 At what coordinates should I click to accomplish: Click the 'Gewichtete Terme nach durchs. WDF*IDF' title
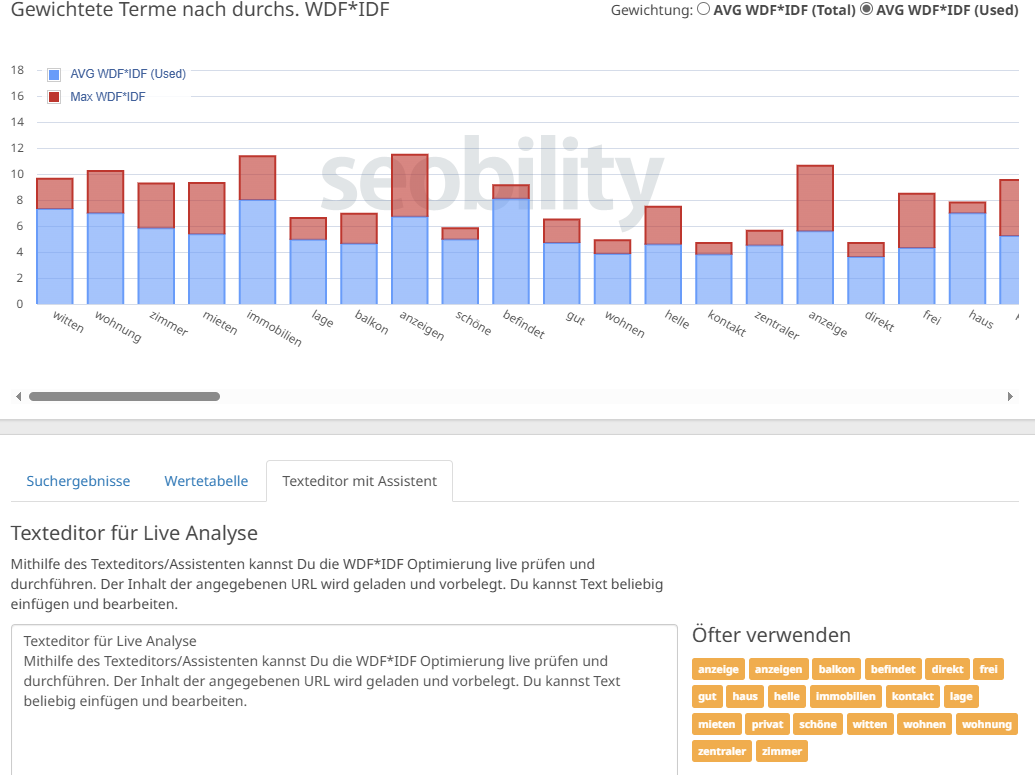pyautogui.click(x=200, y=10)
